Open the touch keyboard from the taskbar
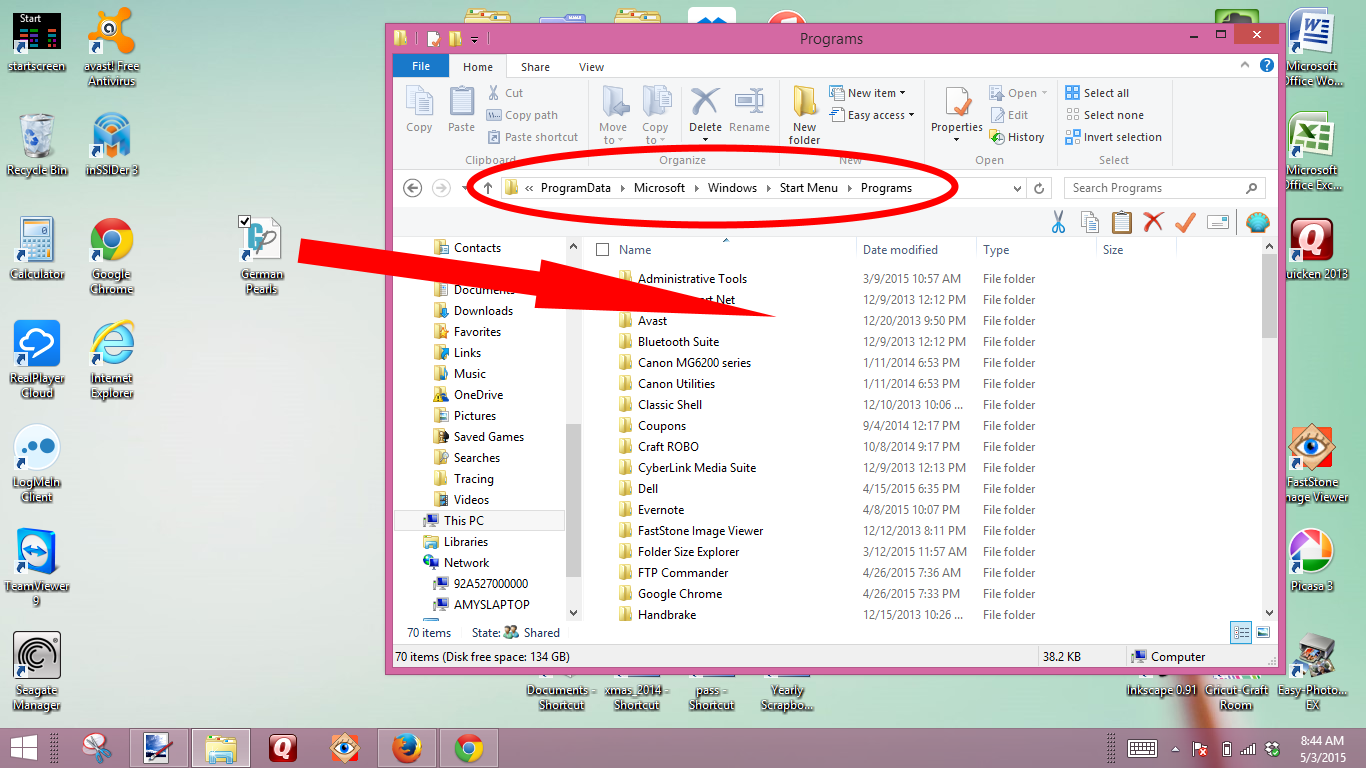1366x768 pixels. pyautogui.click(x=1142, y=748)
